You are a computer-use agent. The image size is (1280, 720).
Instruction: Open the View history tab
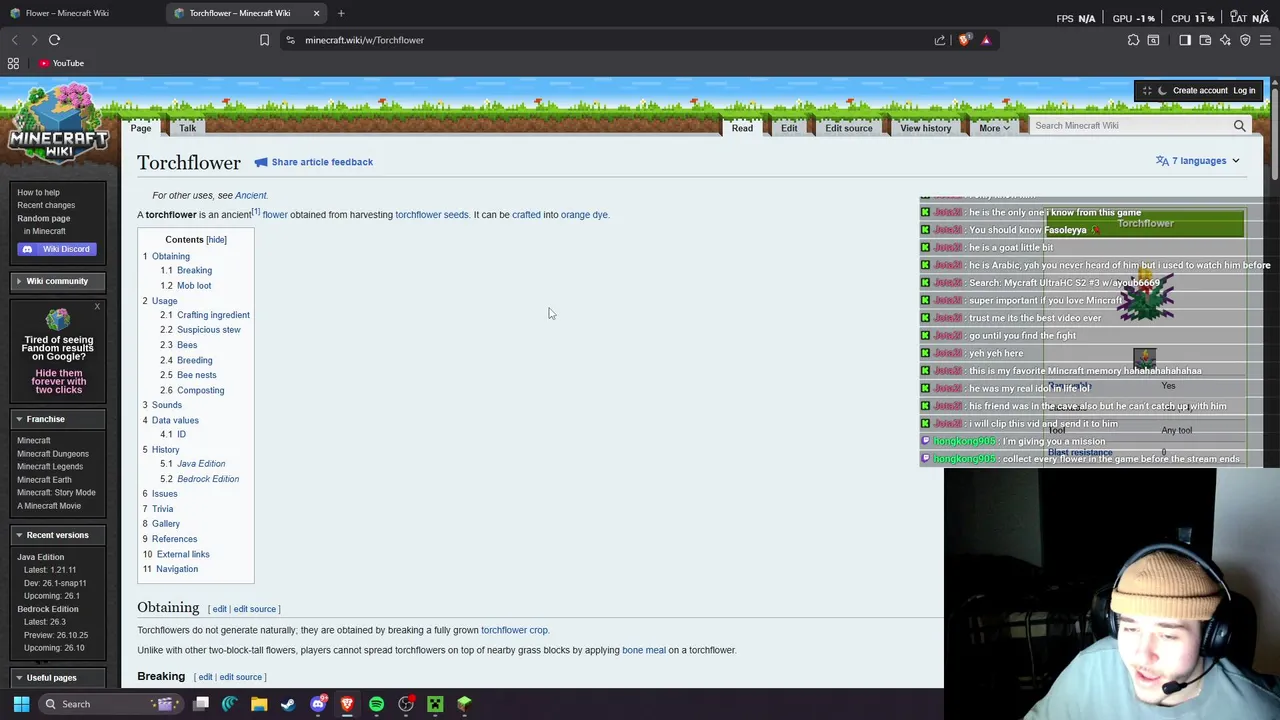[926, 128]
